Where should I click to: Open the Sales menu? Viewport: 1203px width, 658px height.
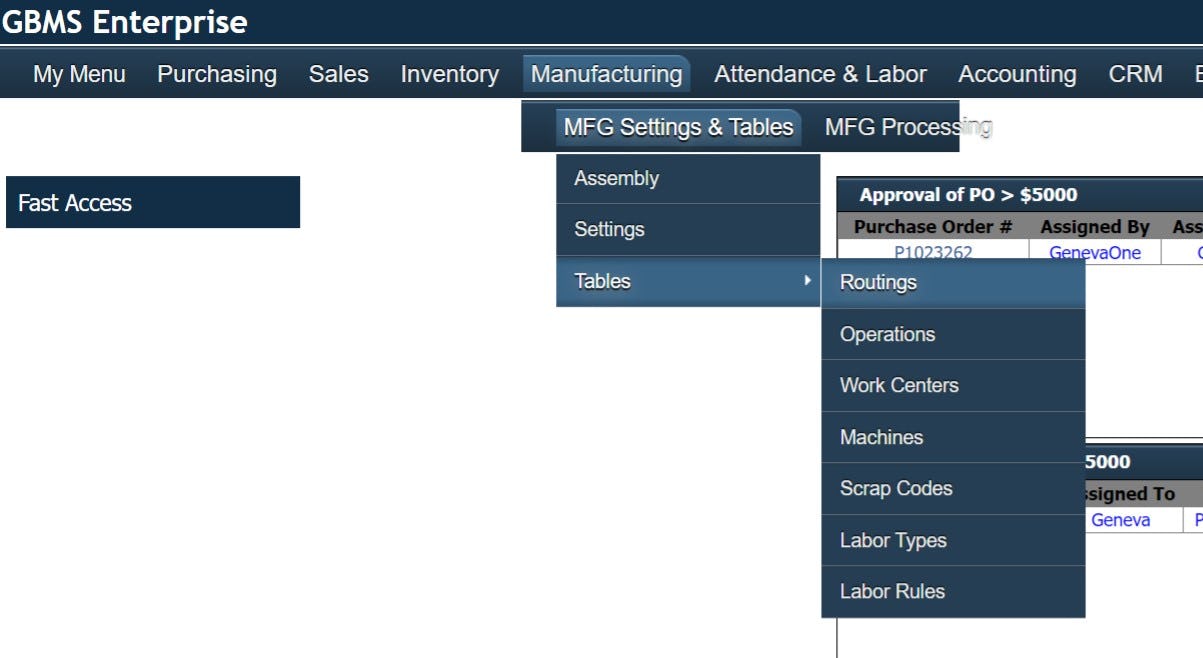pyautogui.click(x=338, y=73)
